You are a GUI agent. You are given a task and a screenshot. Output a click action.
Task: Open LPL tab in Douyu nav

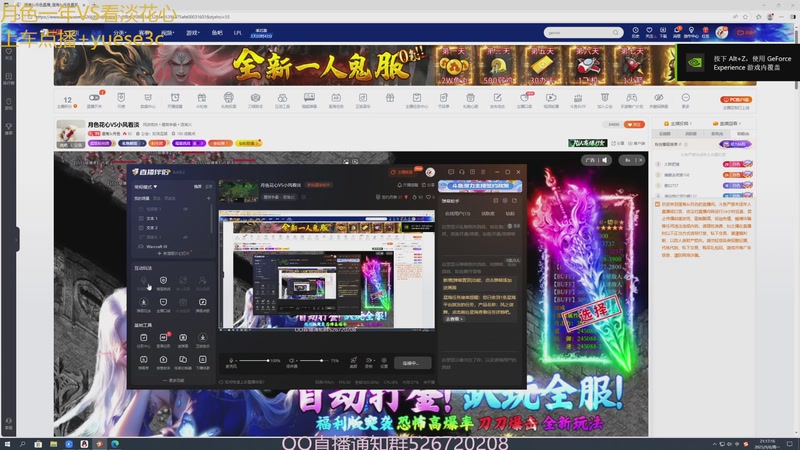tap(238, 33)
